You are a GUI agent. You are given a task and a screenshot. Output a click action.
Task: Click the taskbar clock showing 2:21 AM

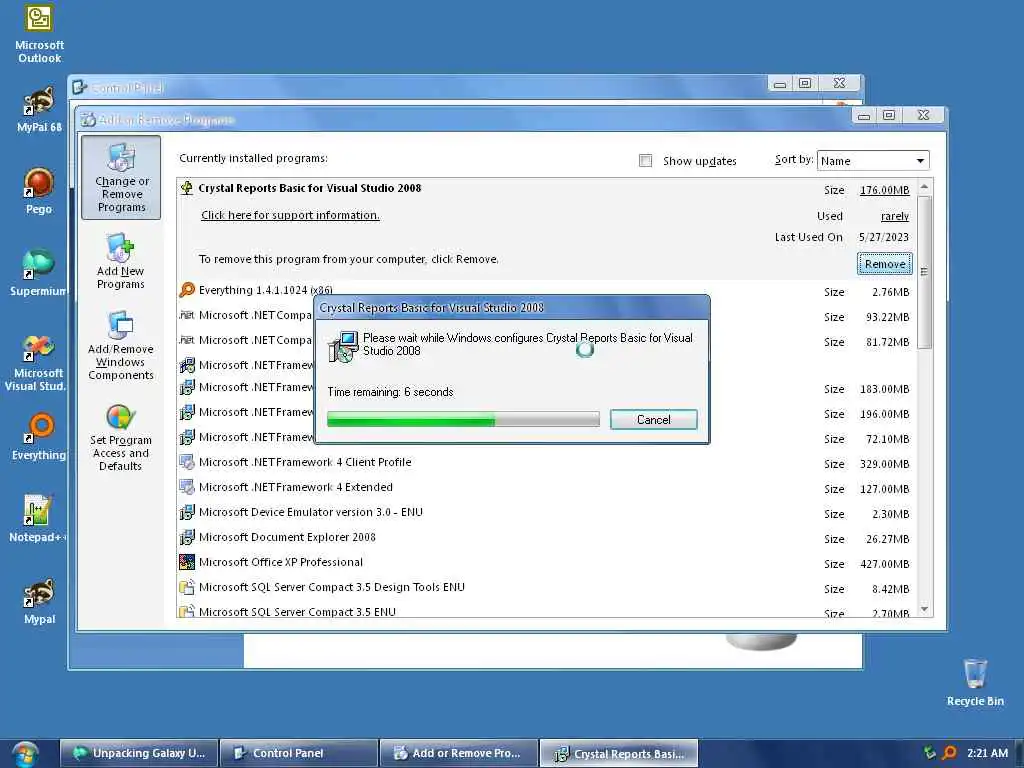[x=987, y=753]
